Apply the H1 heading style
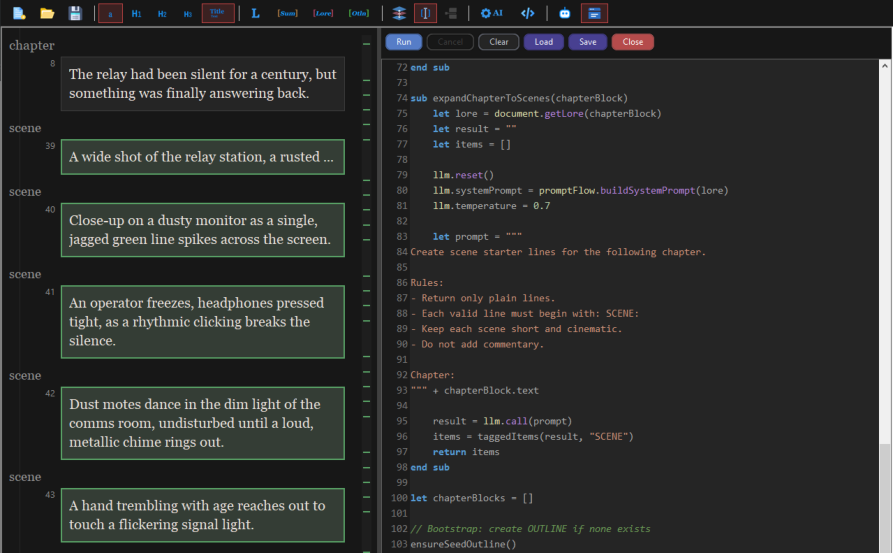This screenshot has width=893, height=553. coord(136,13)
